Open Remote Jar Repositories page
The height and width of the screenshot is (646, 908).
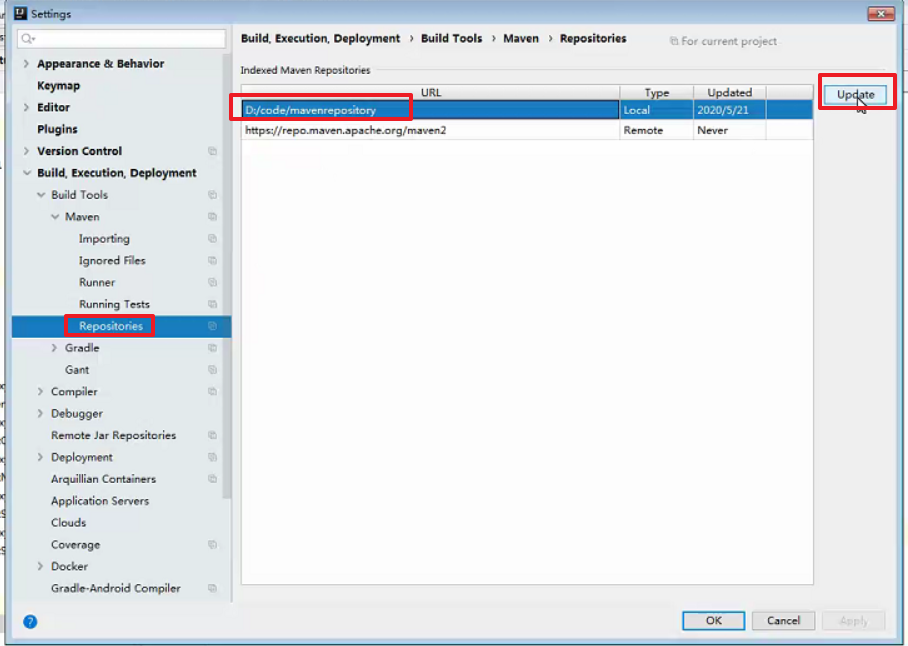114,435
